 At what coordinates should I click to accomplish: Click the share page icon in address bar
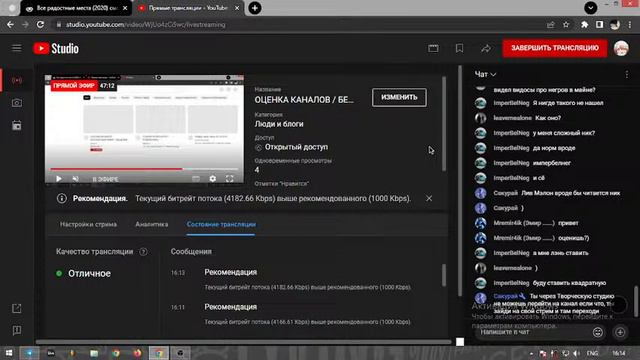point(551,25)
